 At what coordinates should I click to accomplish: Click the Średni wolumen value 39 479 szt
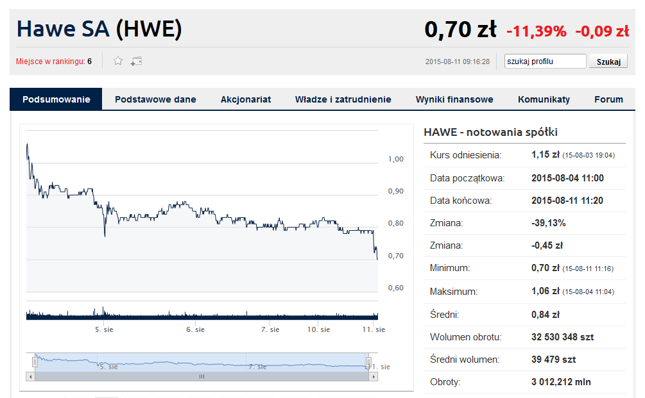(x=553, y=360)
